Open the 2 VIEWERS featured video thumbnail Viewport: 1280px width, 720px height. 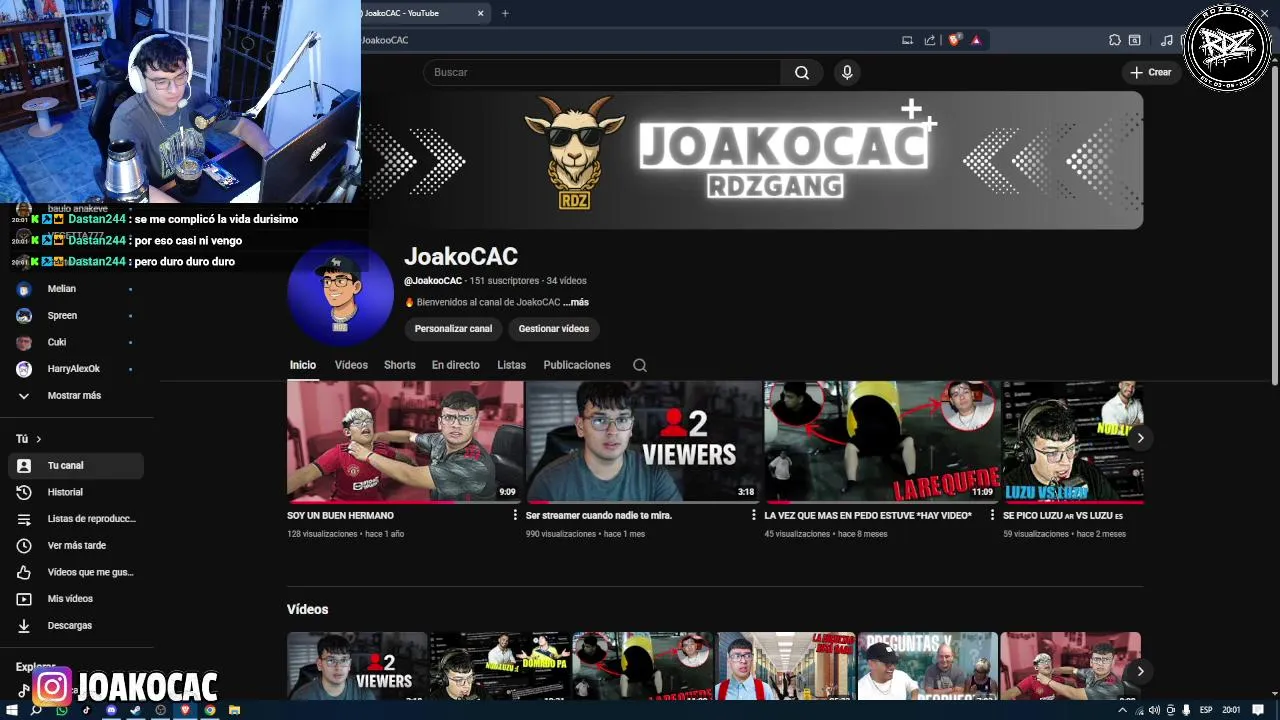(x=644, y=441)
